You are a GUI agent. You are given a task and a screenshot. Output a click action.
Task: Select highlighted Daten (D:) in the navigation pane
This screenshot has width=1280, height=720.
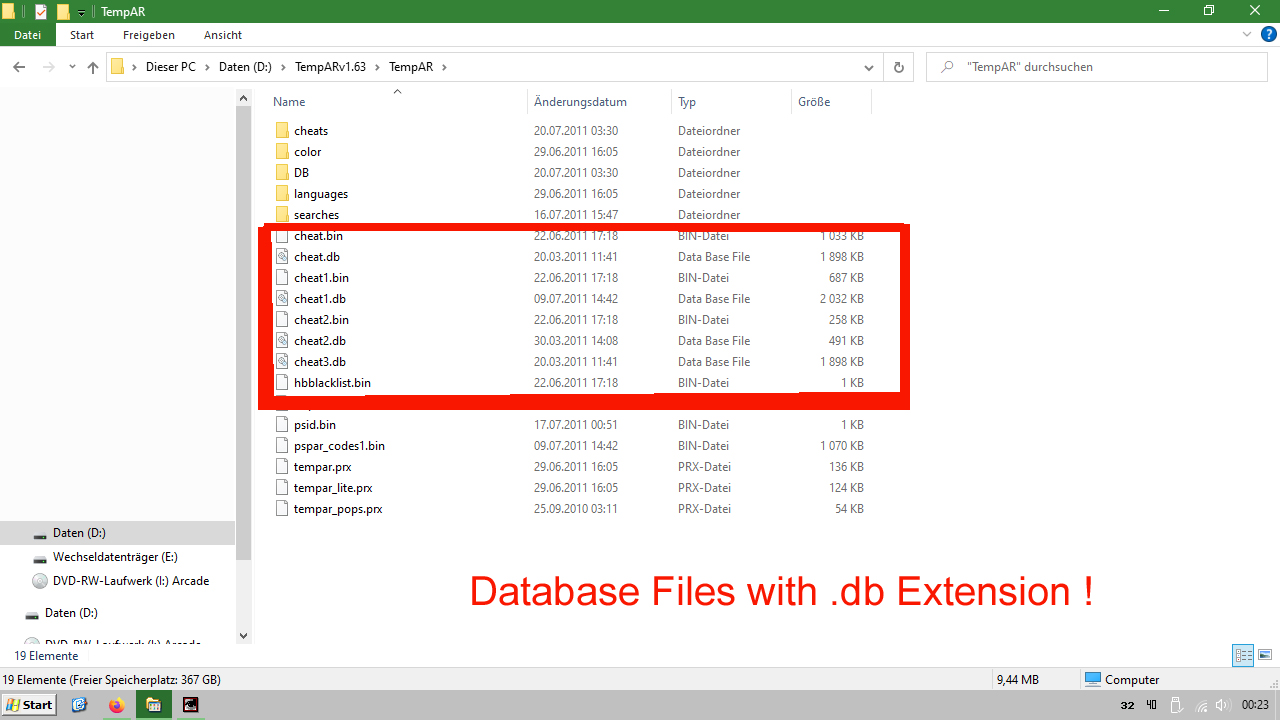(x=117, y=533)
